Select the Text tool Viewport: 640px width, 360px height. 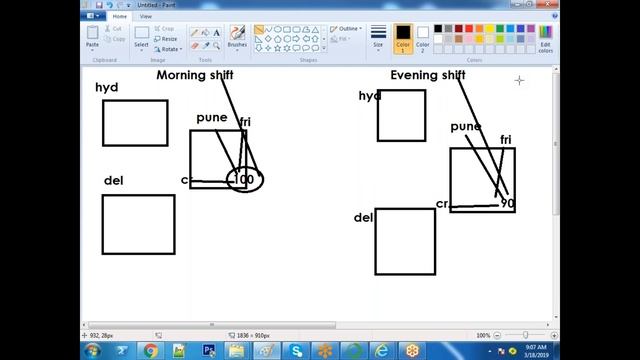216,33
